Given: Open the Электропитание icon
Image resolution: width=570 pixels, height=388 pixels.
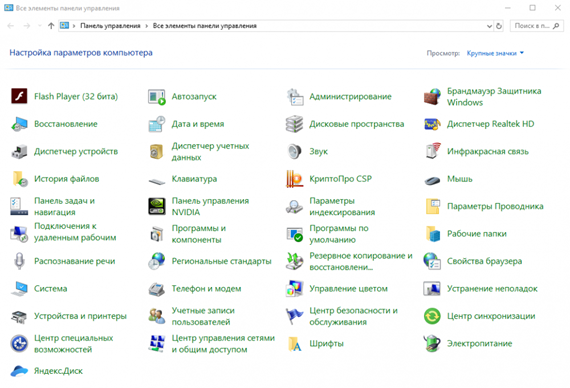Looking at the screenshot, I should (432, 343).
